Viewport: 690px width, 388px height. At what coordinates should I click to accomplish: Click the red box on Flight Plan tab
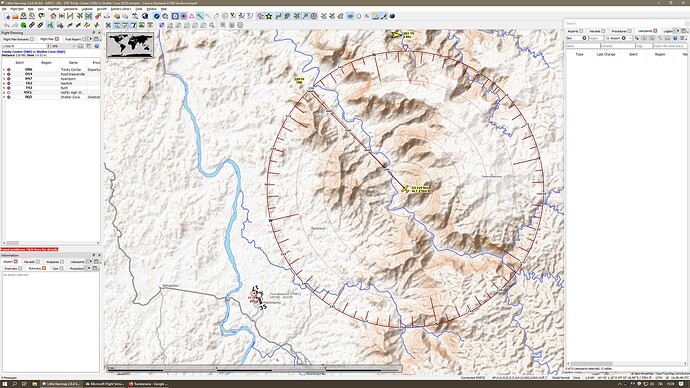[57, 39]
